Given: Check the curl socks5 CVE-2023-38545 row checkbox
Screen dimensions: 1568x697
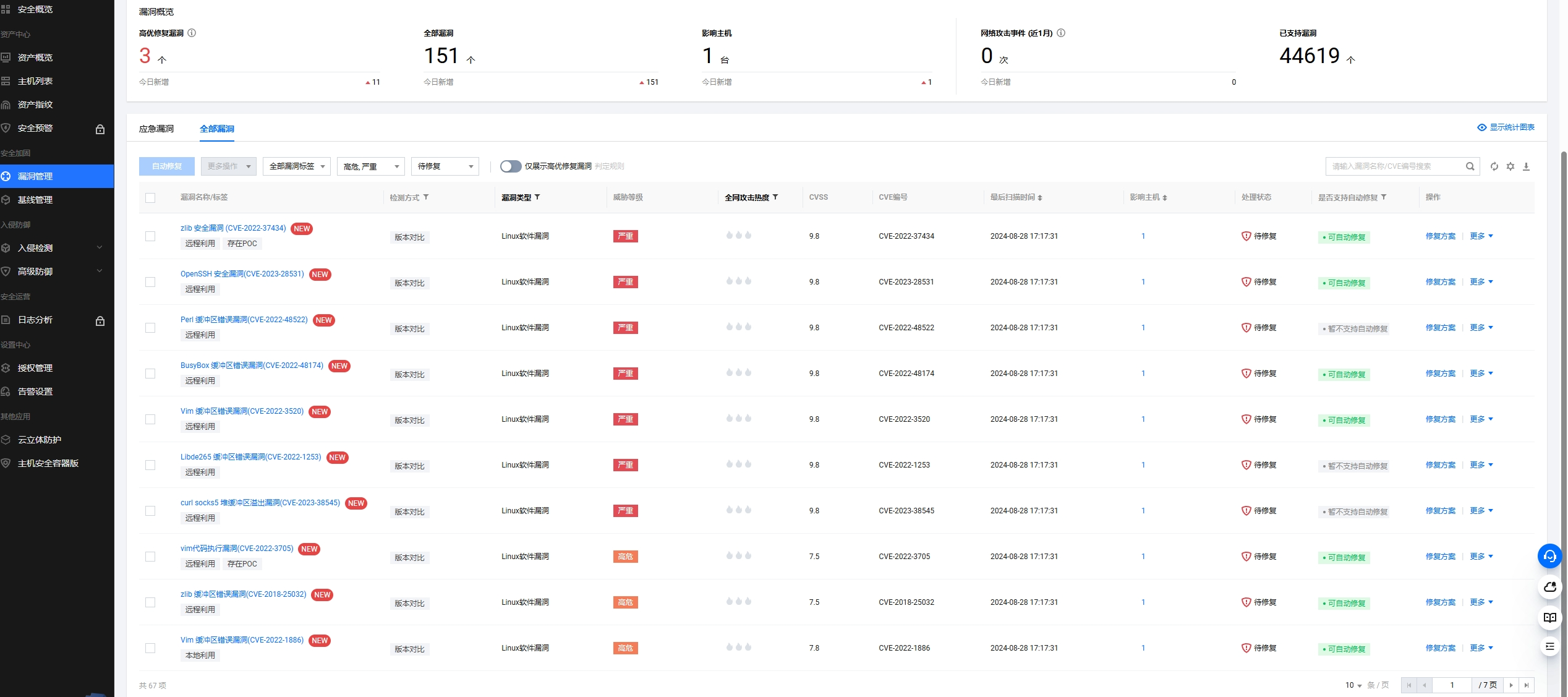Looking at the screenshot, I should point(150,511).
